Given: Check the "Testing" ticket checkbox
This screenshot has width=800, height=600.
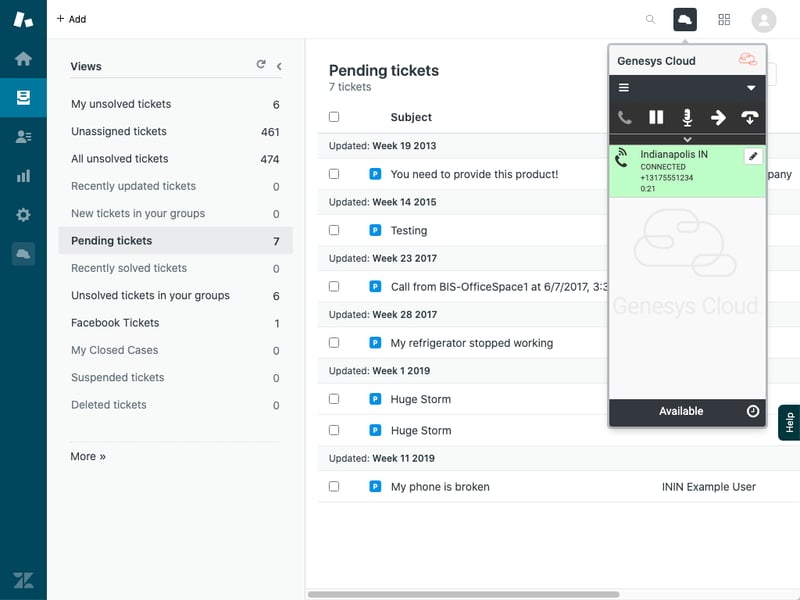Looking at the screenshot, I should point(334,230).
